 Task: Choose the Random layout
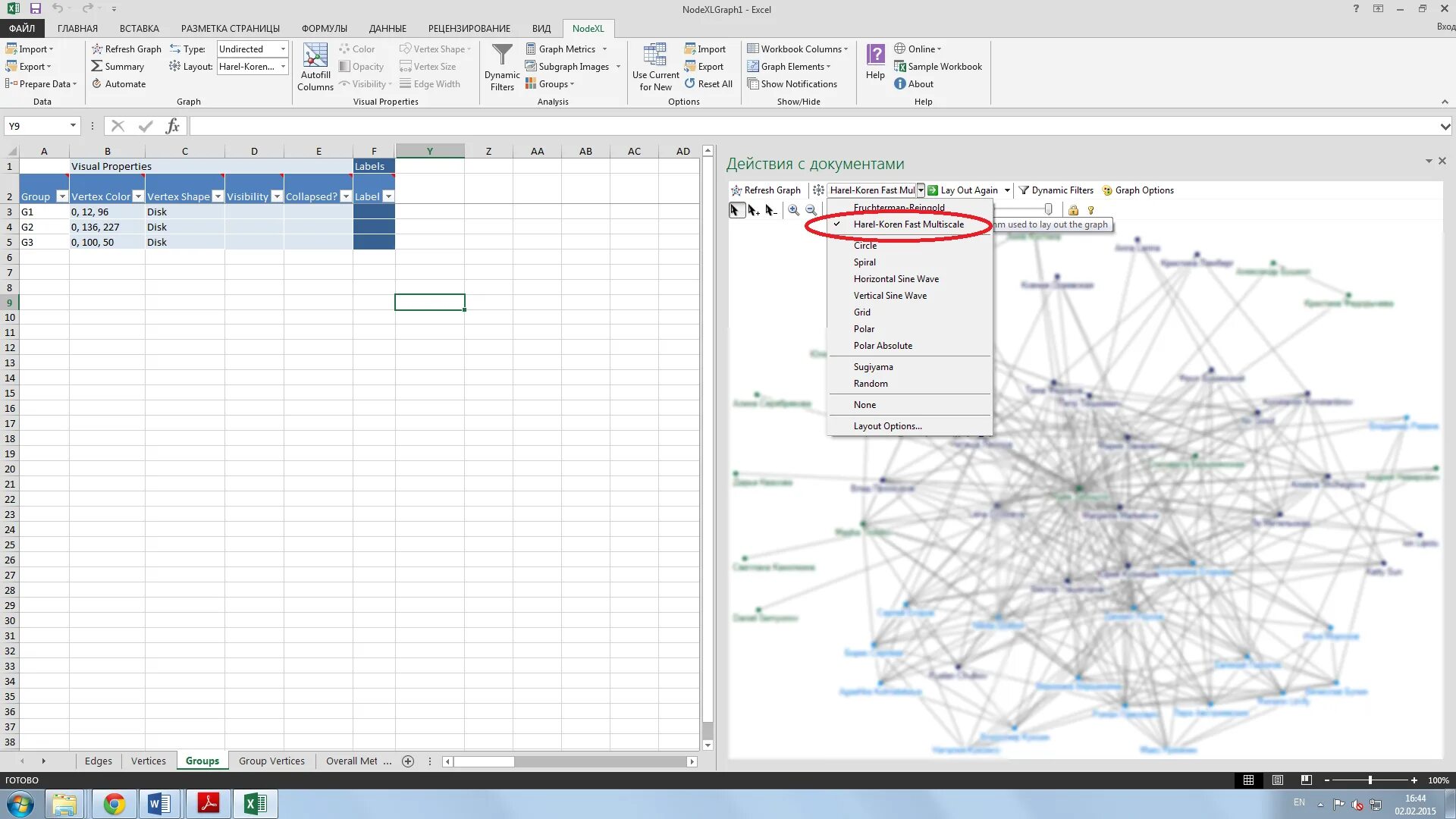871,384
